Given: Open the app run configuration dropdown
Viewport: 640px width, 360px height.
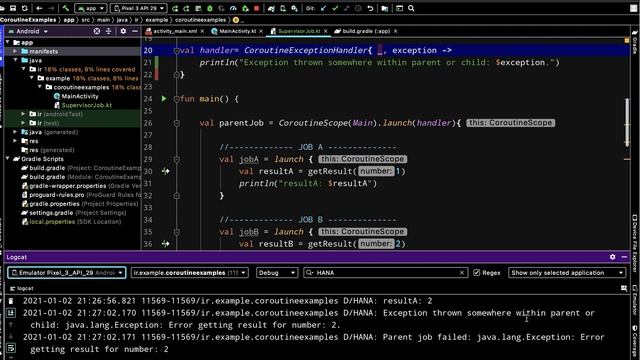Looking at the screenshot, I should [x=91, y=8].
